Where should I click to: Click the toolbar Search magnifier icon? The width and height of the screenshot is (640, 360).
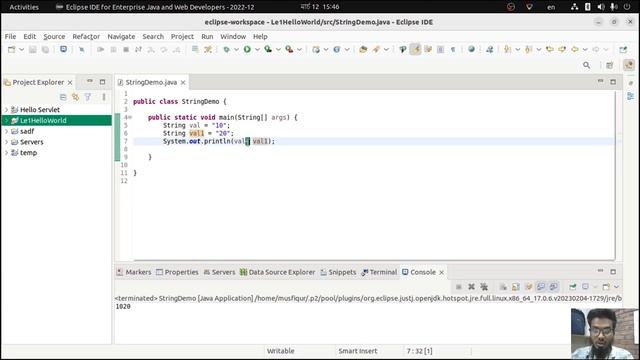click(587, 65)
